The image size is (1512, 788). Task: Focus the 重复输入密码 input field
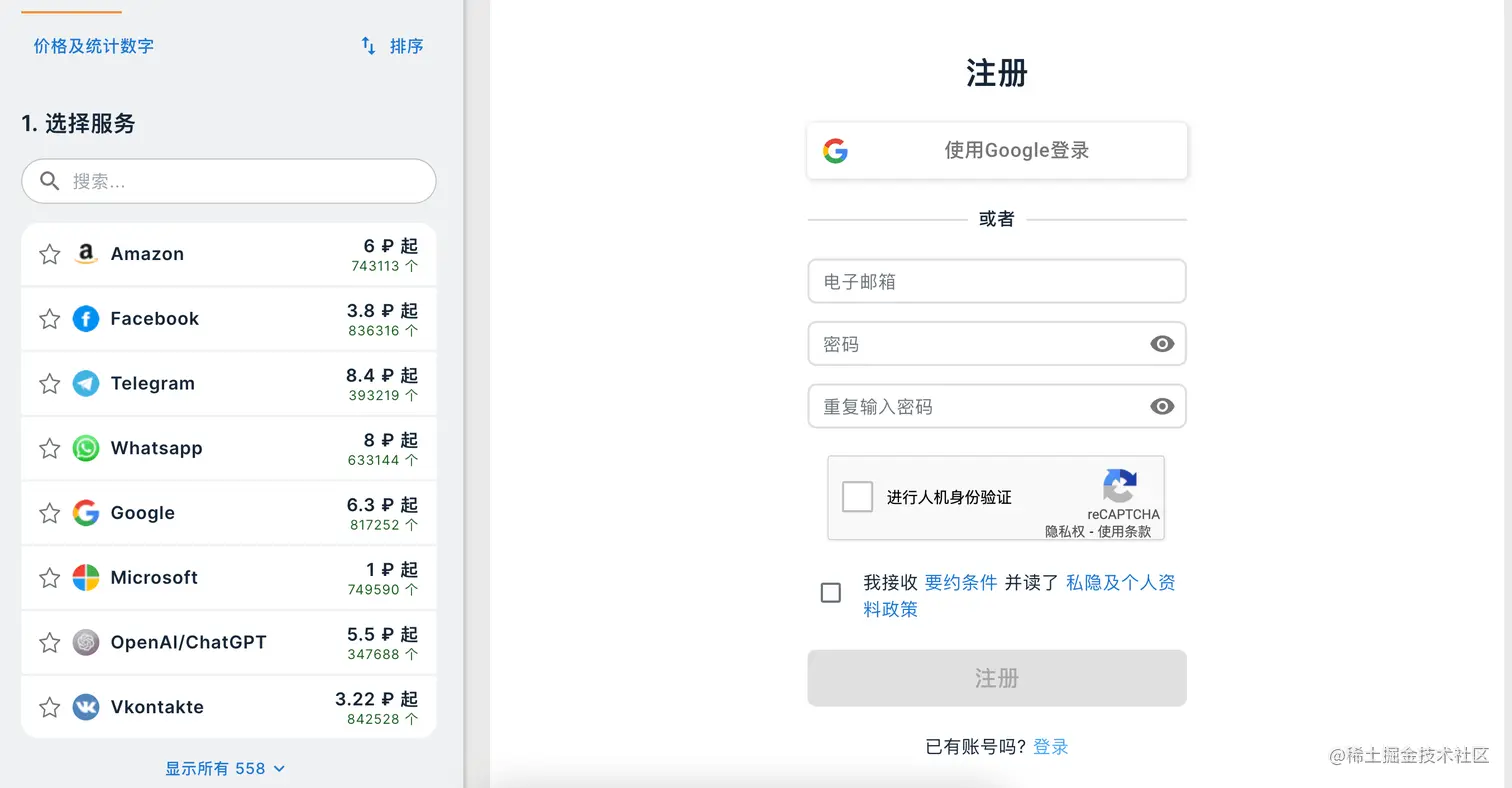click(x=997, y=406)
